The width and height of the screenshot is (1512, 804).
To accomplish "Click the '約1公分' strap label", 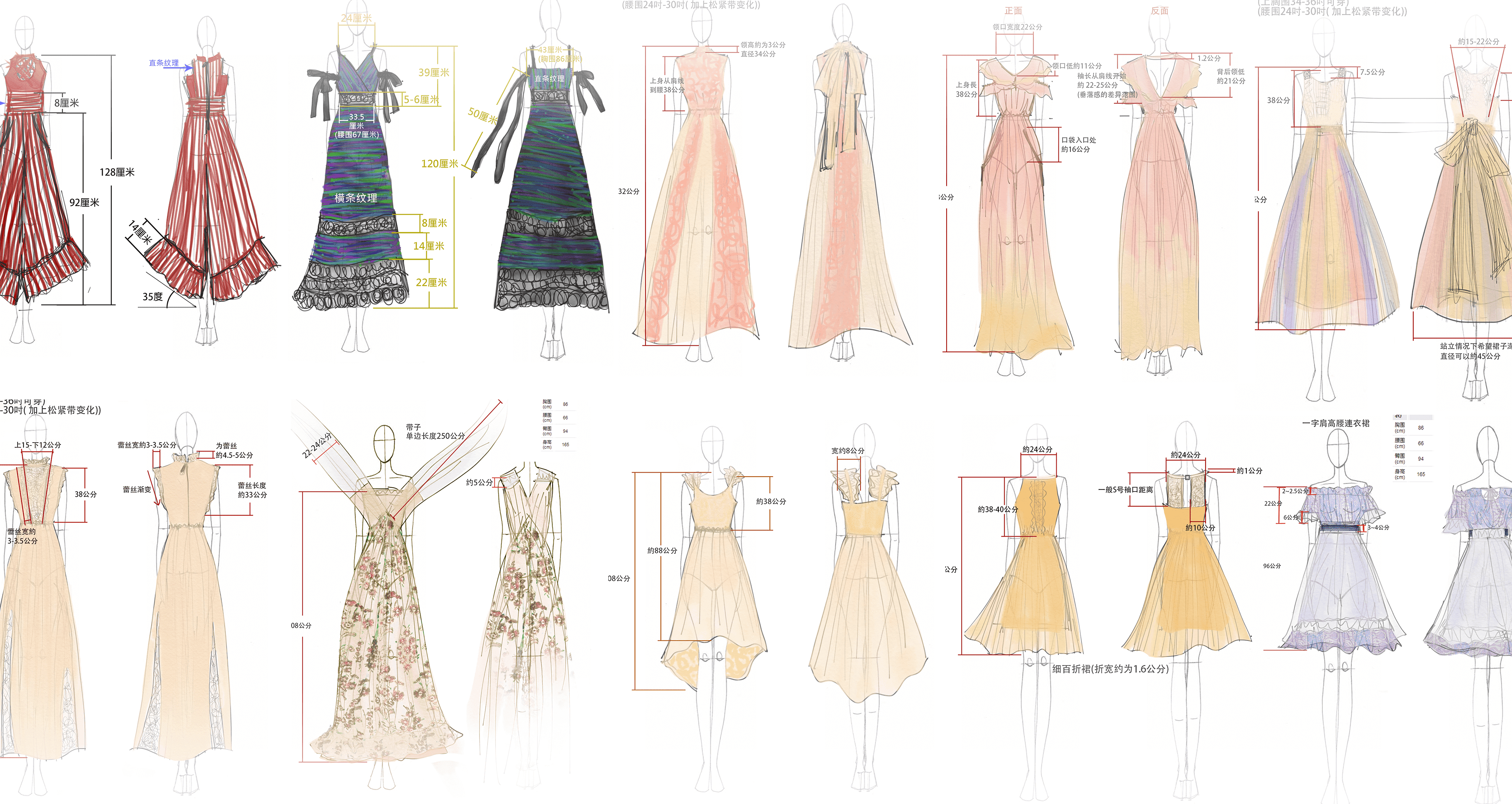I will click(1249, 471).
